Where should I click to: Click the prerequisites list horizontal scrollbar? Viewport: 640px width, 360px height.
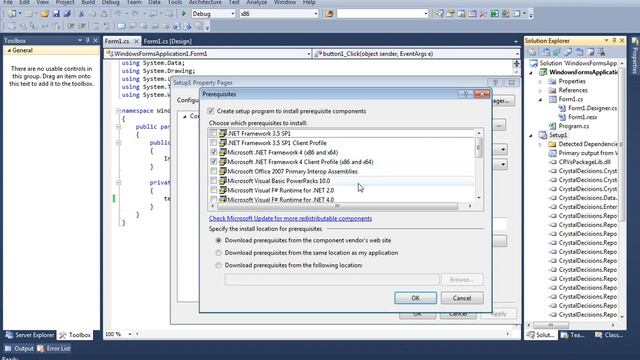pos(337,206)
